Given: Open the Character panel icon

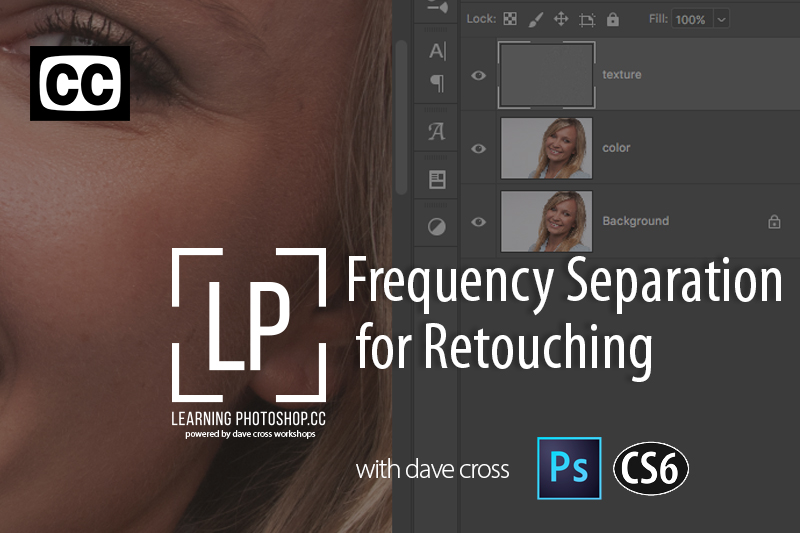Looking at the screenshot, I should coord(437,51).
